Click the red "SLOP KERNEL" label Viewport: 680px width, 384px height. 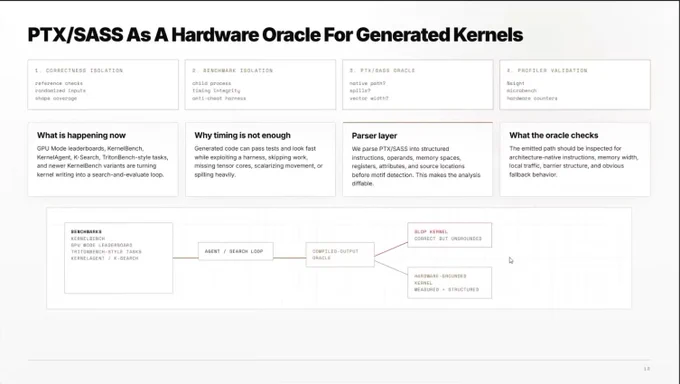coord(431,232)
